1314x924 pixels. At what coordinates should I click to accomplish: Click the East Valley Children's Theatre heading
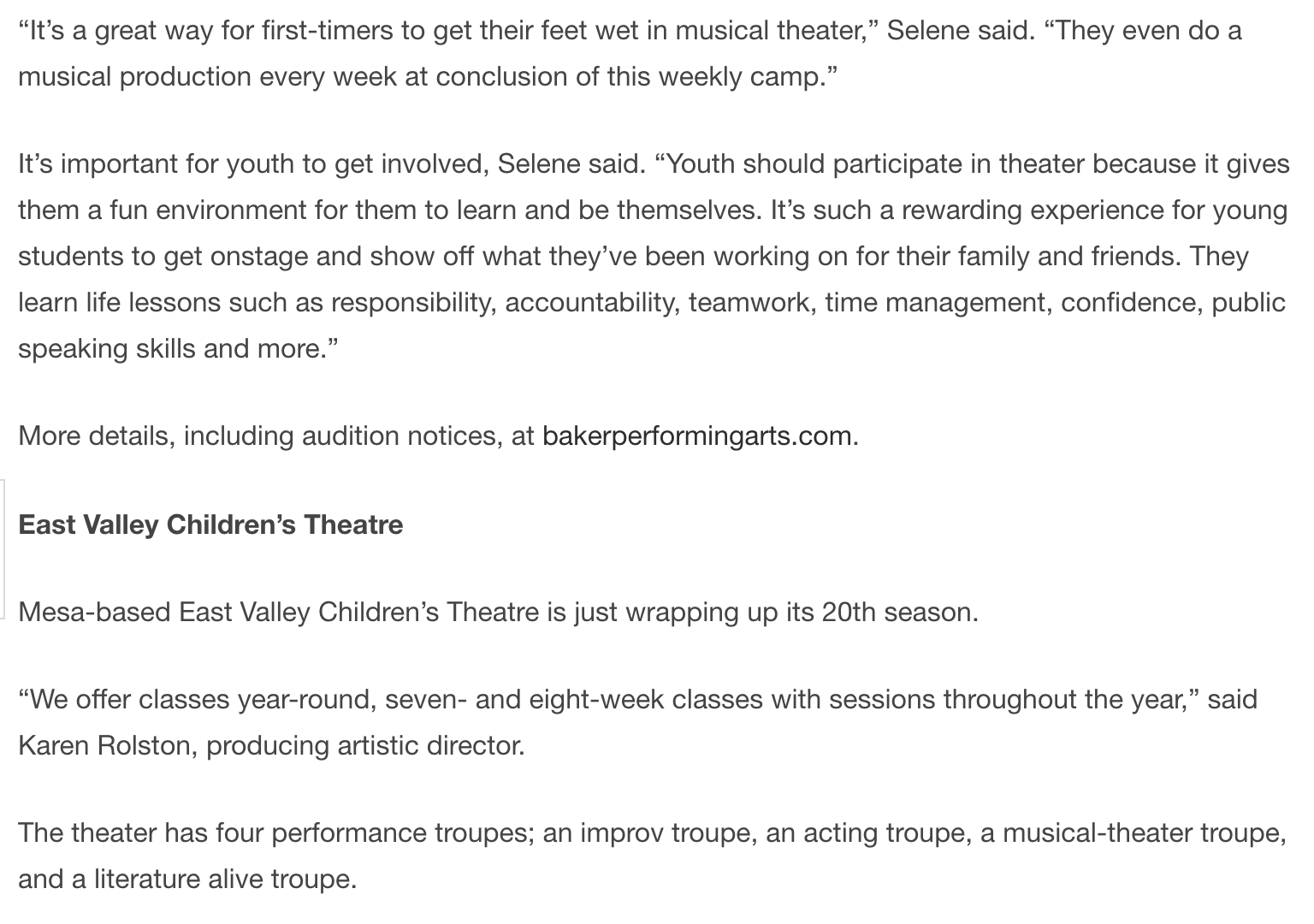pyautogui.click(x=210, y=524)
